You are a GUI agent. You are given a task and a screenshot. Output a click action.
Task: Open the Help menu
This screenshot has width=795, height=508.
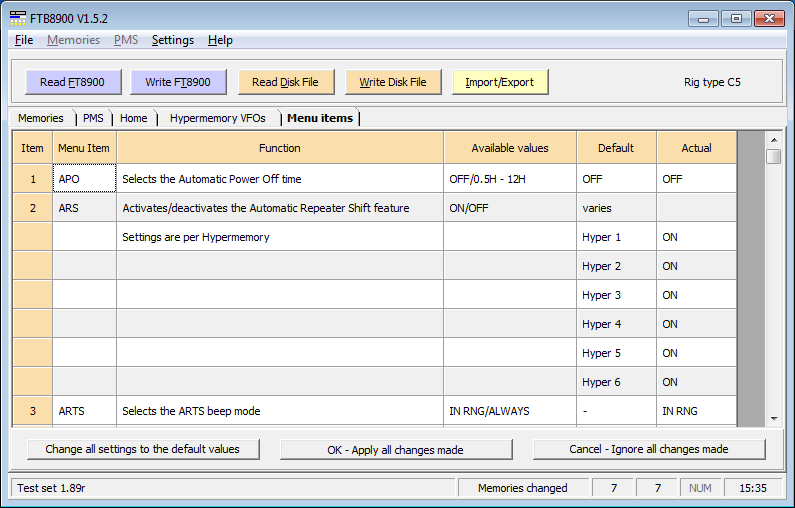click(x=220, y=40)
